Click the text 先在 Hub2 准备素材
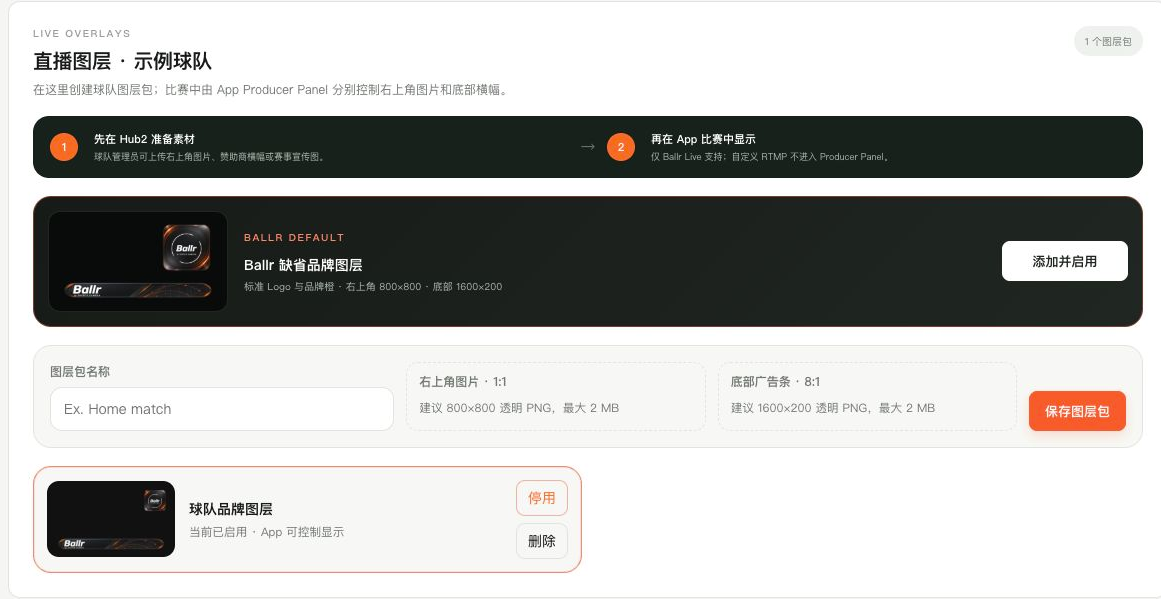Screen dimensions: 1161x599 point(144,139)
